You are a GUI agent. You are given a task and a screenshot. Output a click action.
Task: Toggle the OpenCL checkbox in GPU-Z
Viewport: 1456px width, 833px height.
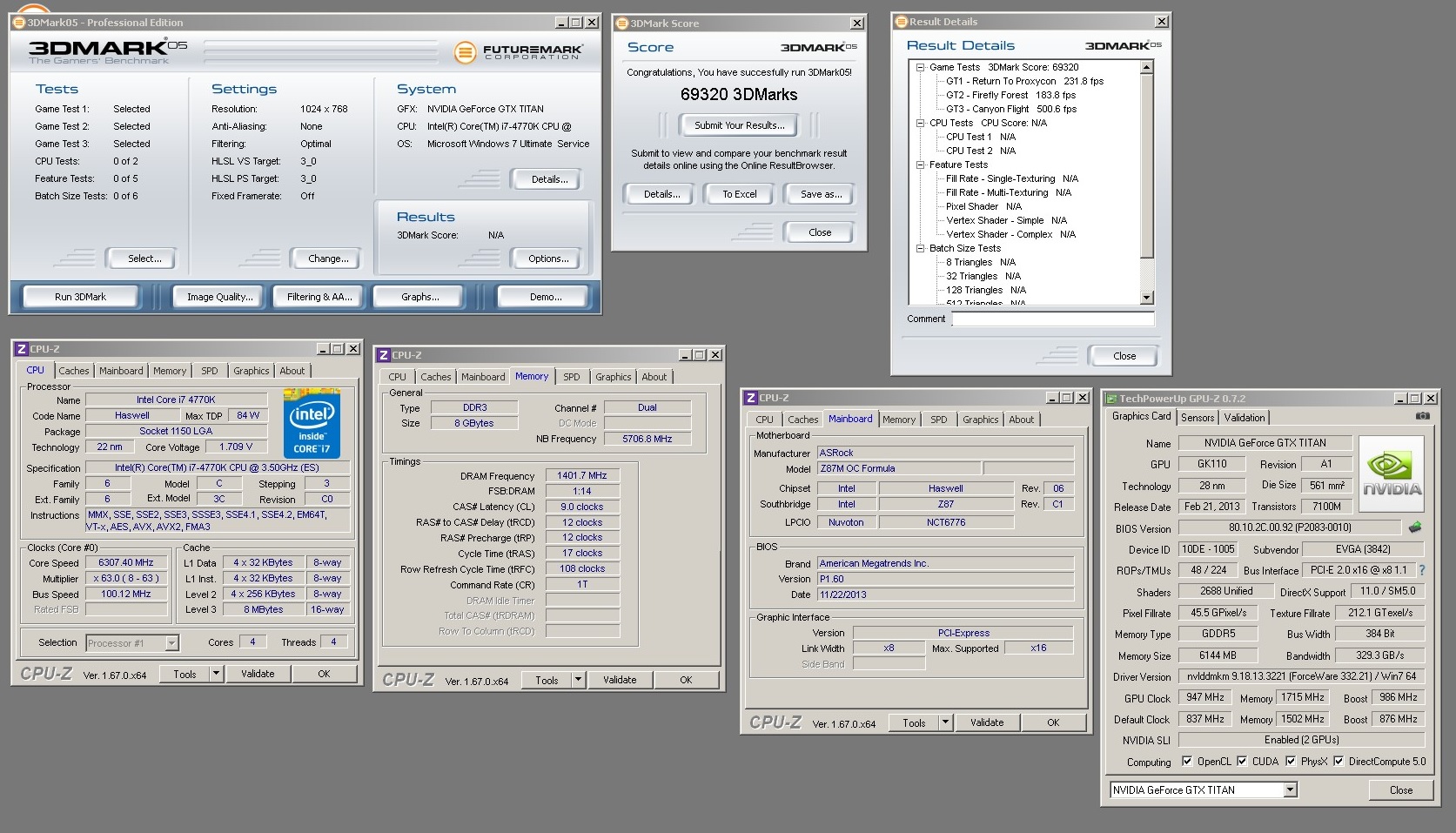[x=1187, y=761]
